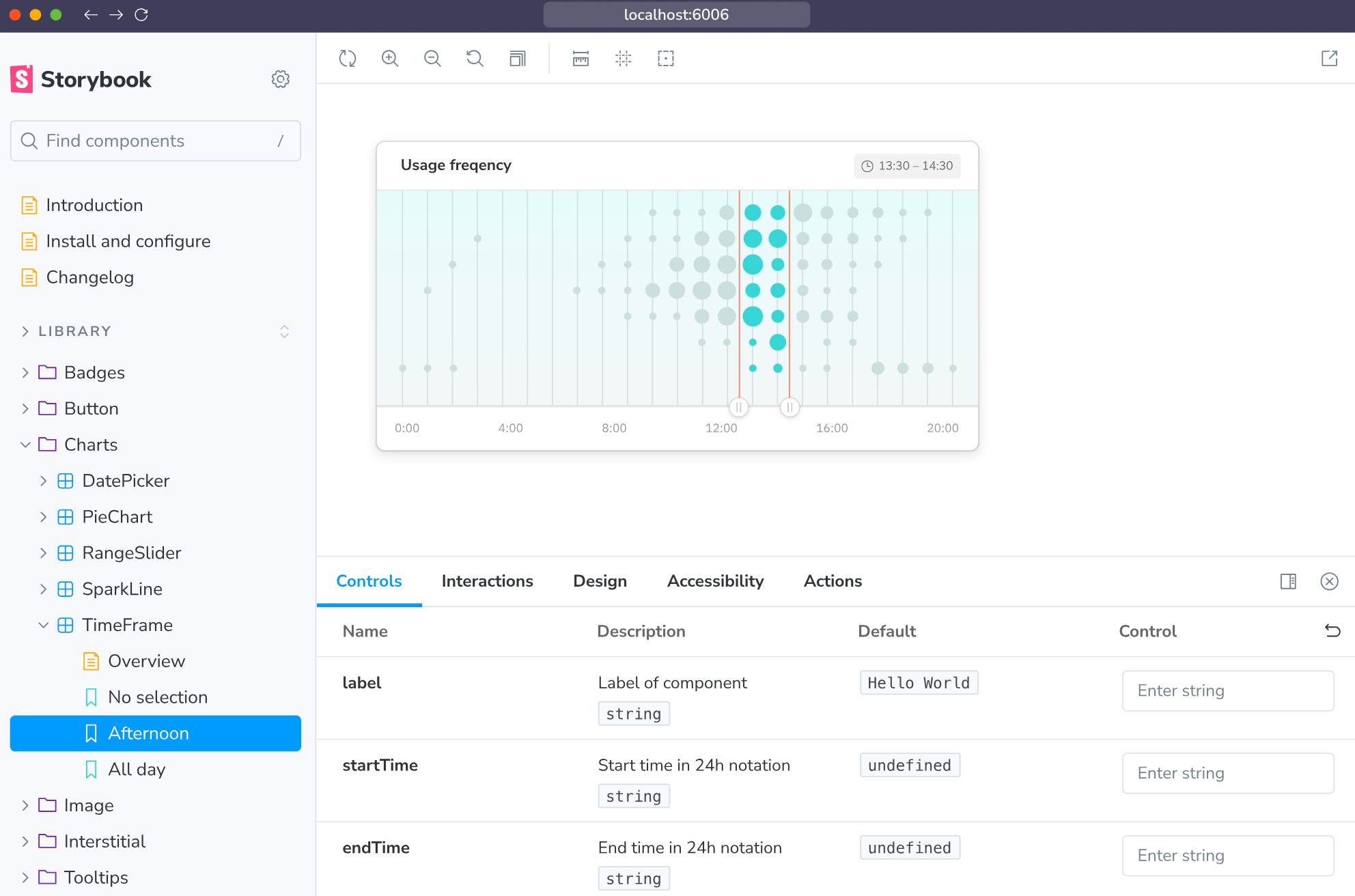Change the preview background
1355x896 pixels.
pyautogui.click(x=518, y=59)
